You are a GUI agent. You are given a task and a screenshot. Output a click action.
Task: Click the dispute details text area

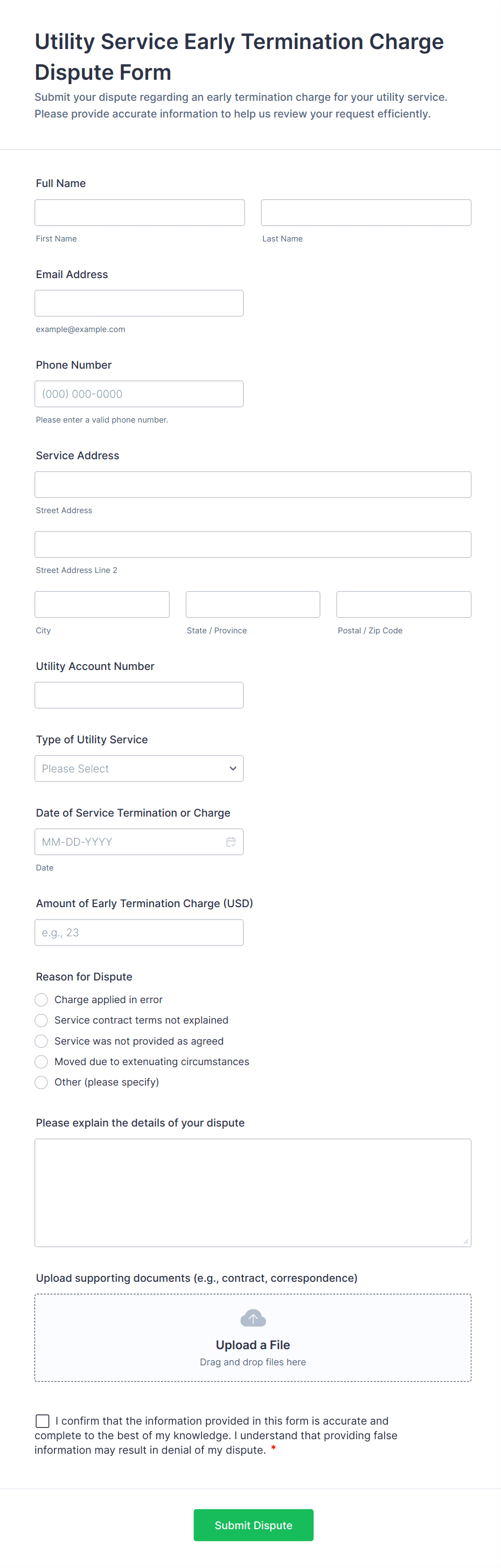click(x=252, y=1192)
